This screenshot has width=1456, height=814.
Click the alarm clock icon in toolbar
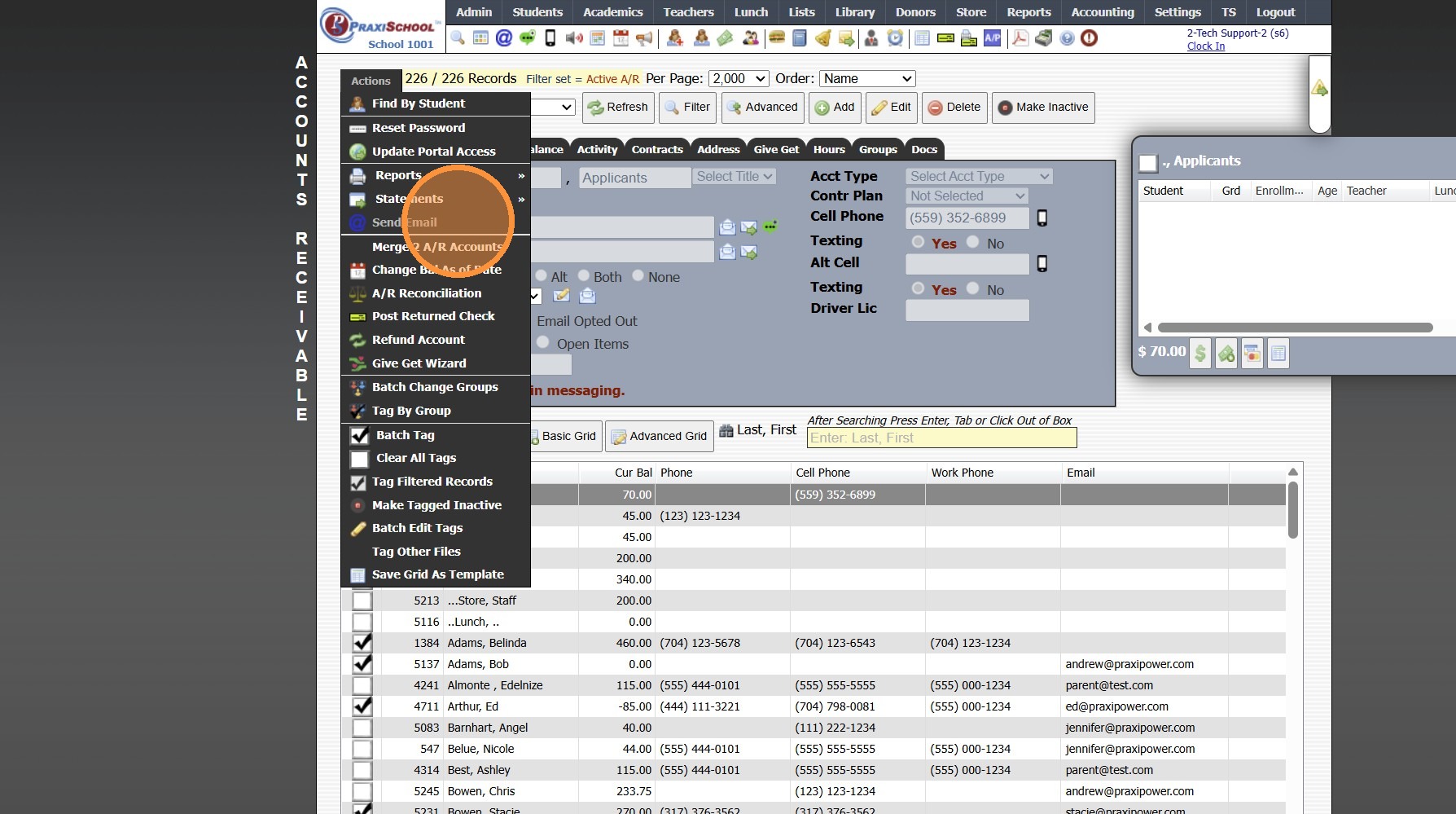pos(895,38)
